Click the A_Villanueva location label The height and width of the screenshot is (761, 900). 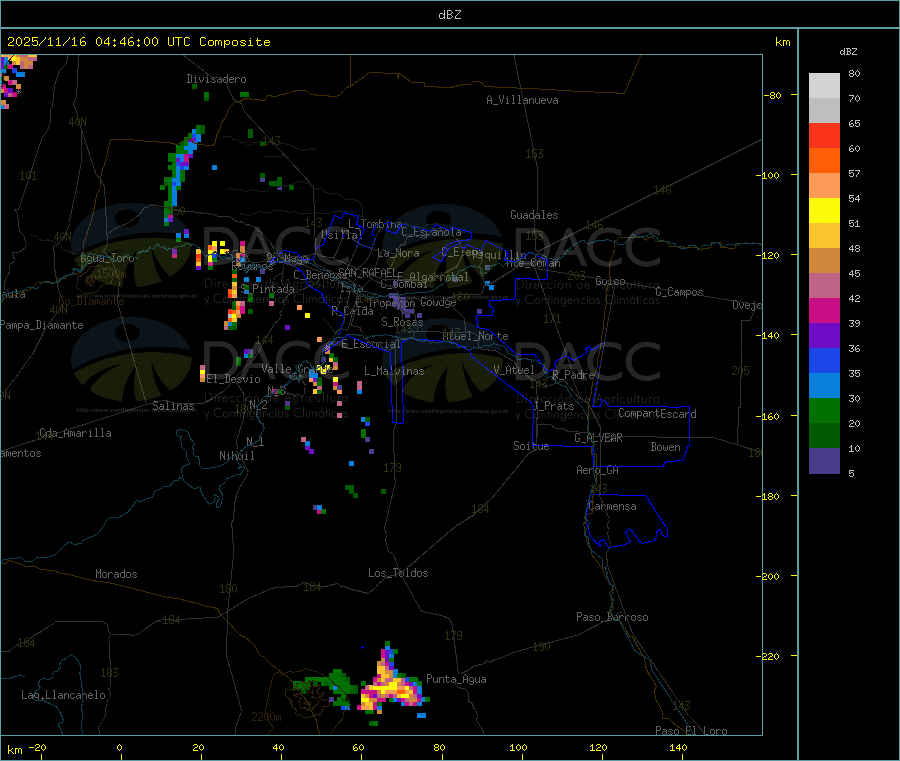(522, 100)
